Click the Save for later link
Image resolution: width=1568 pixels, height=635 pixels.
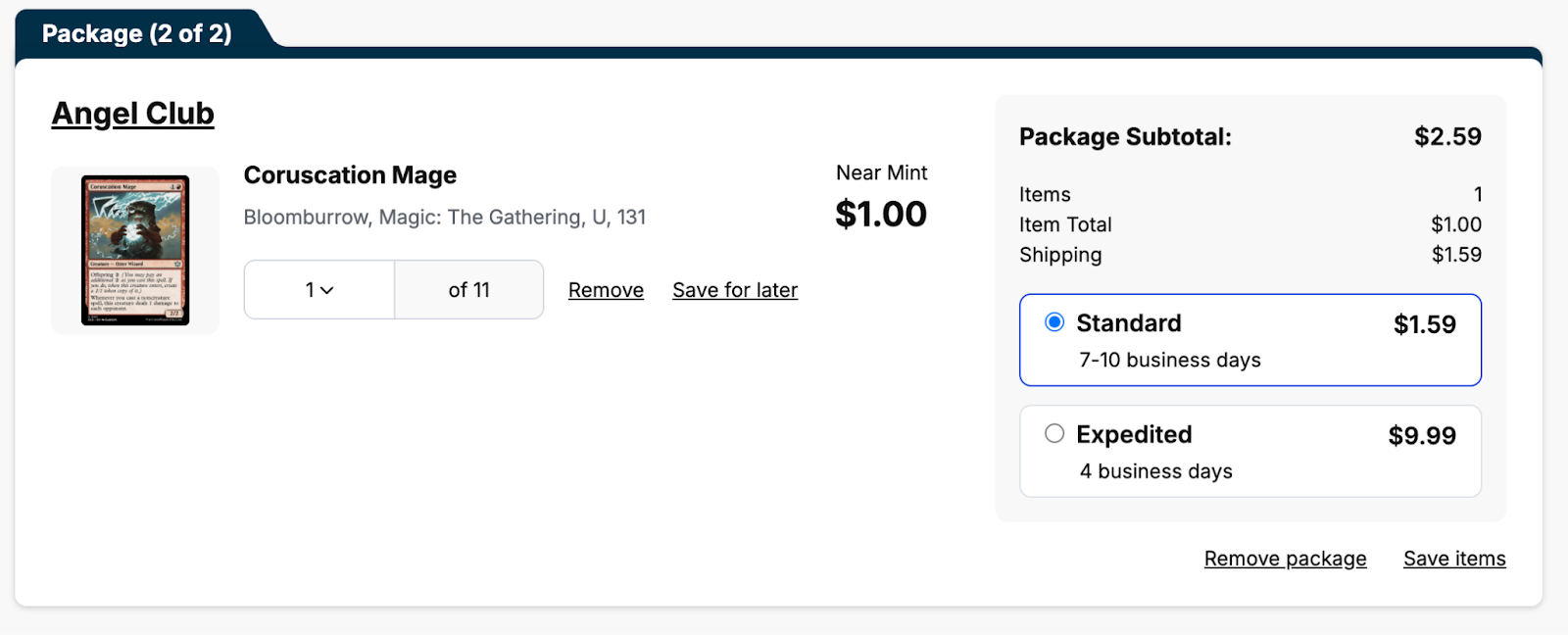pos(735,290)
